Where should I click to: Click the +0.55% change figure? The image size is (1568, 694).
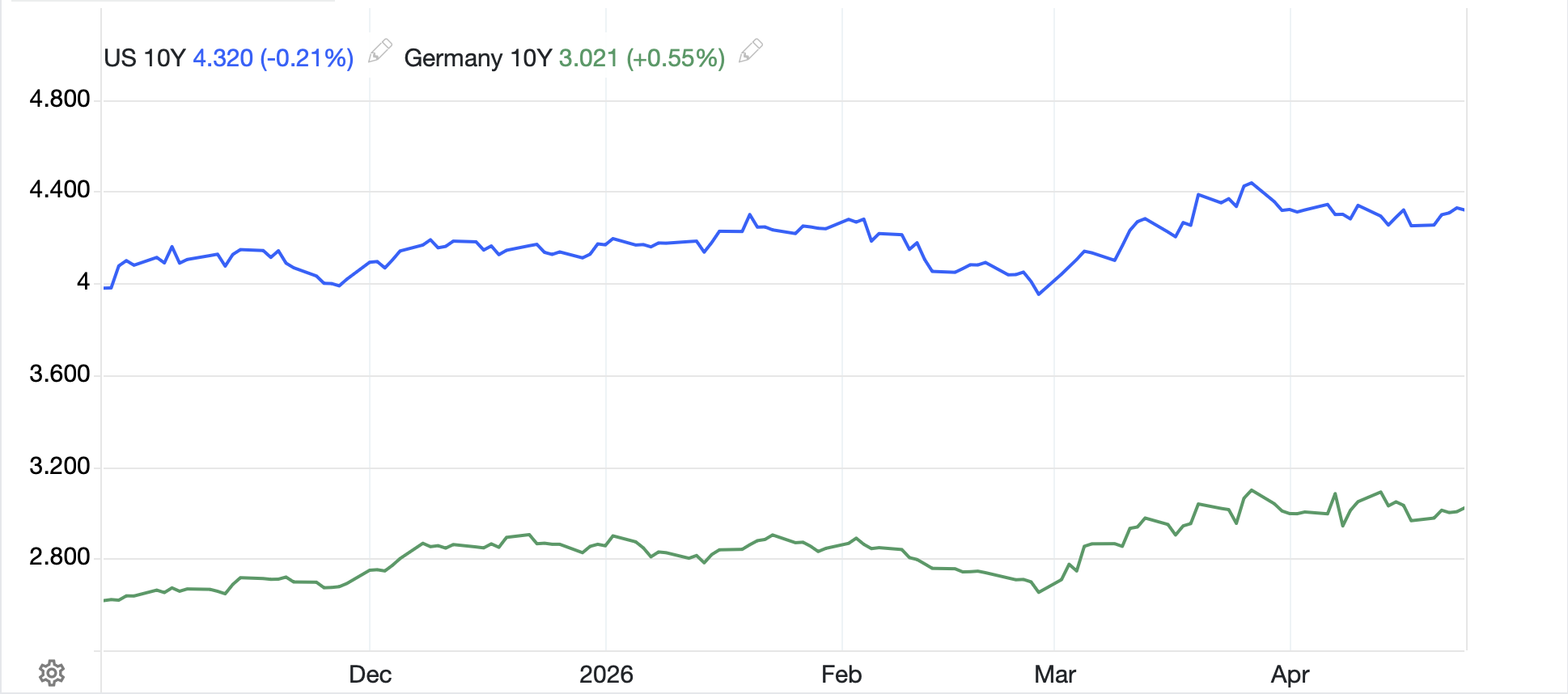pyautogui.click(x=676, y=58)
